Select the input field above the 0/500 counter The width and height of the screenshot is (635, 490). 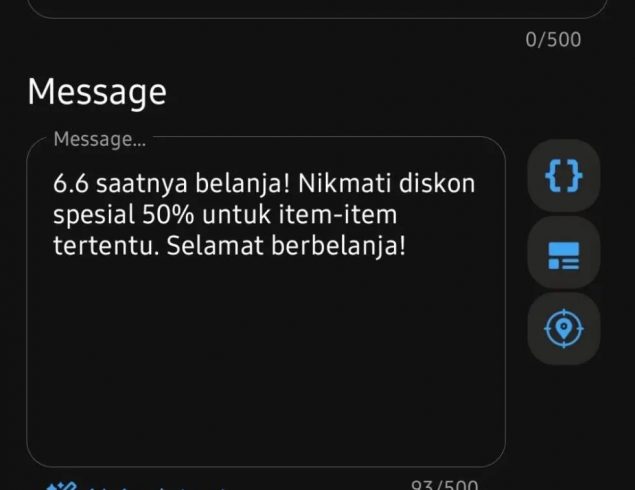pyautogui.click(x=317, y=8)
